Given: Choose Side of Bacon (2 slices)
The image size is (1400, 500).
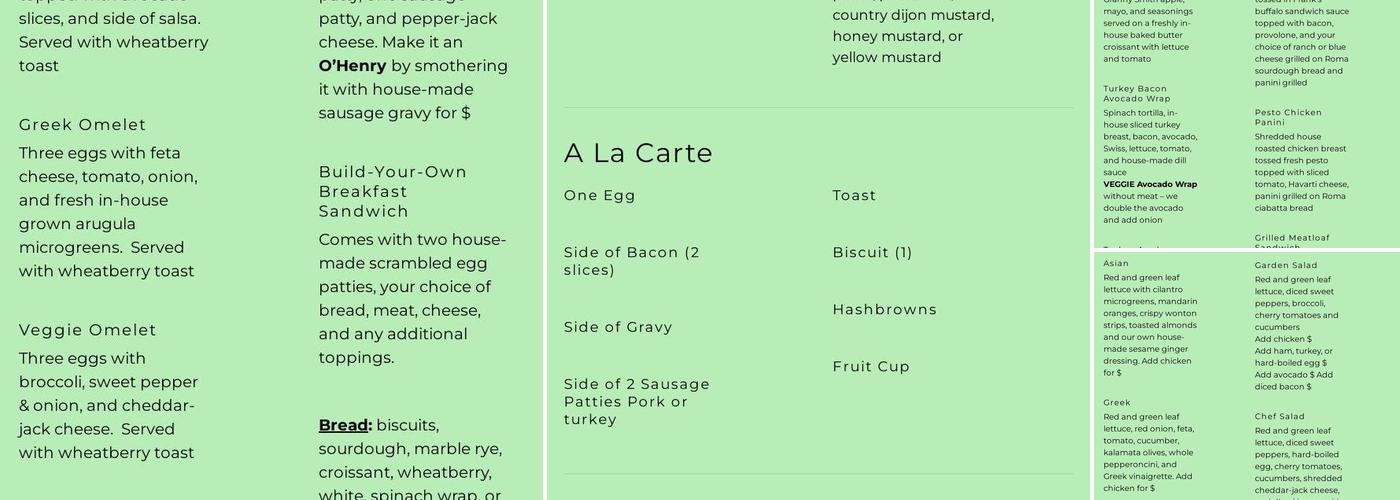Looking at the screenshot, I should click(632, 261).
